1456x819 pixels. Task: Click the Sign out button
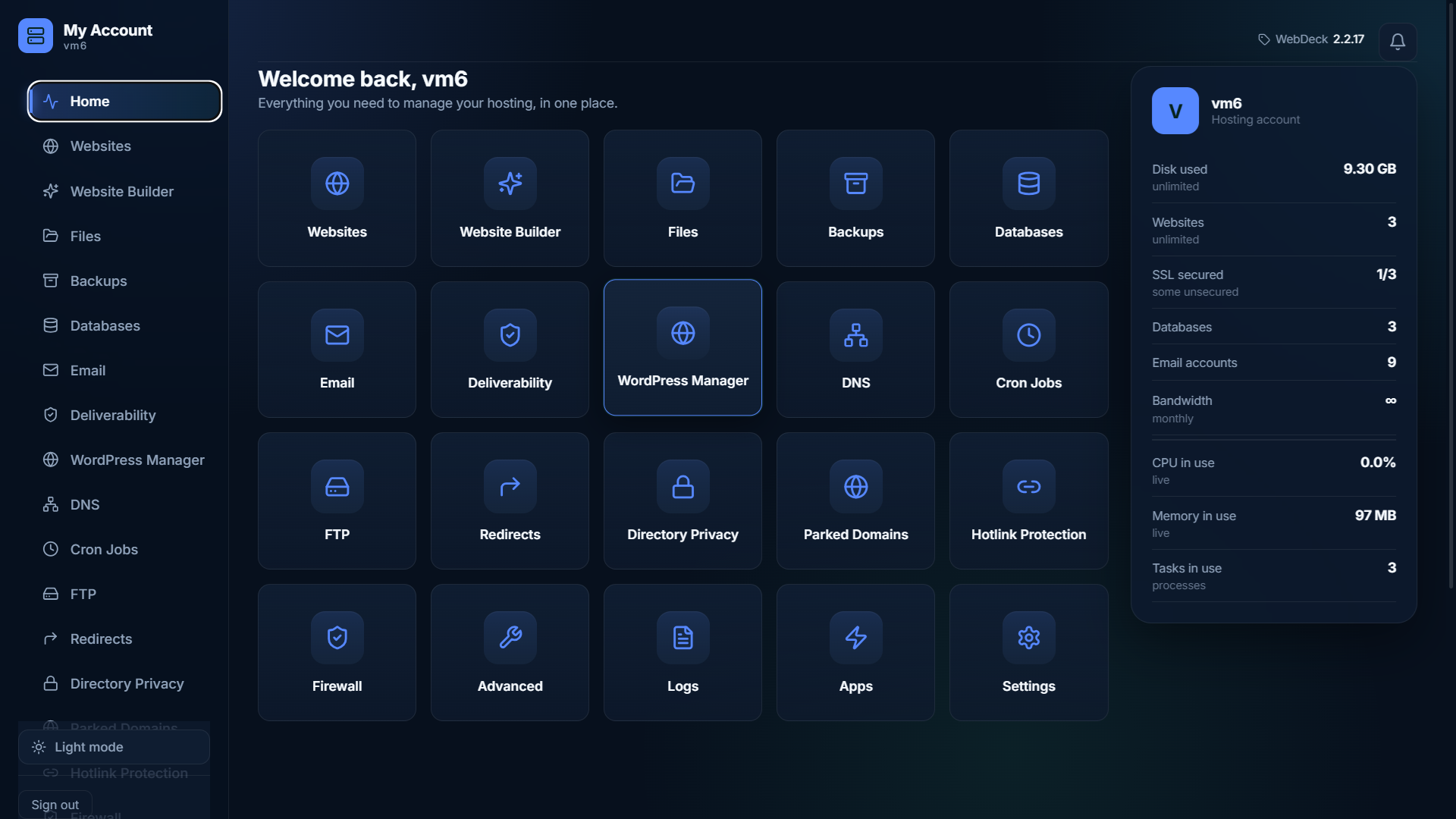click(x=55, y=805)
